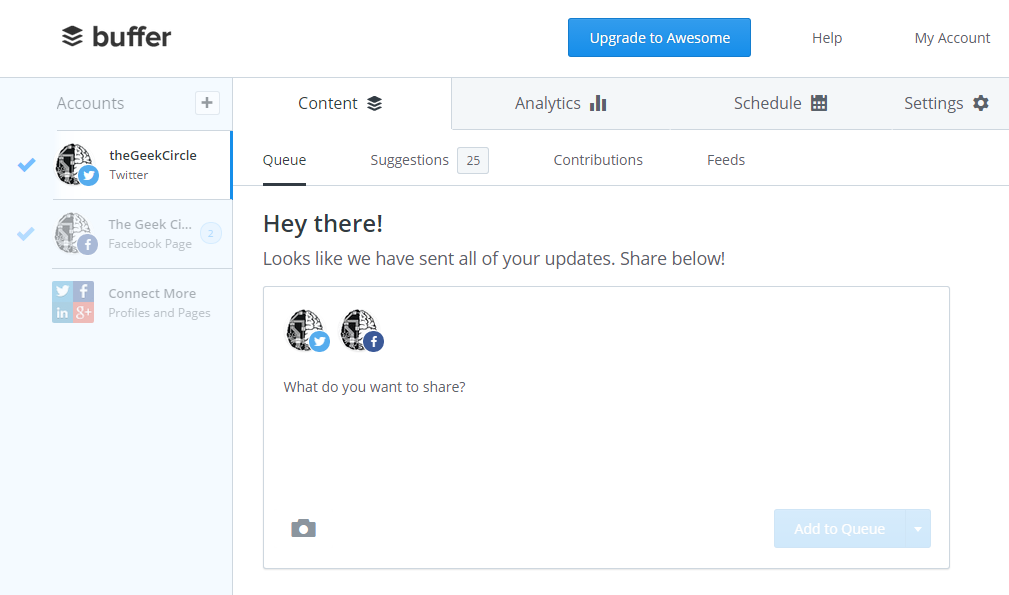Image resolution: width=1009 pixels, height=595 pixels.
Task: Toggle Twitter profile avatar in composer
Action: [x=308, y=331]
